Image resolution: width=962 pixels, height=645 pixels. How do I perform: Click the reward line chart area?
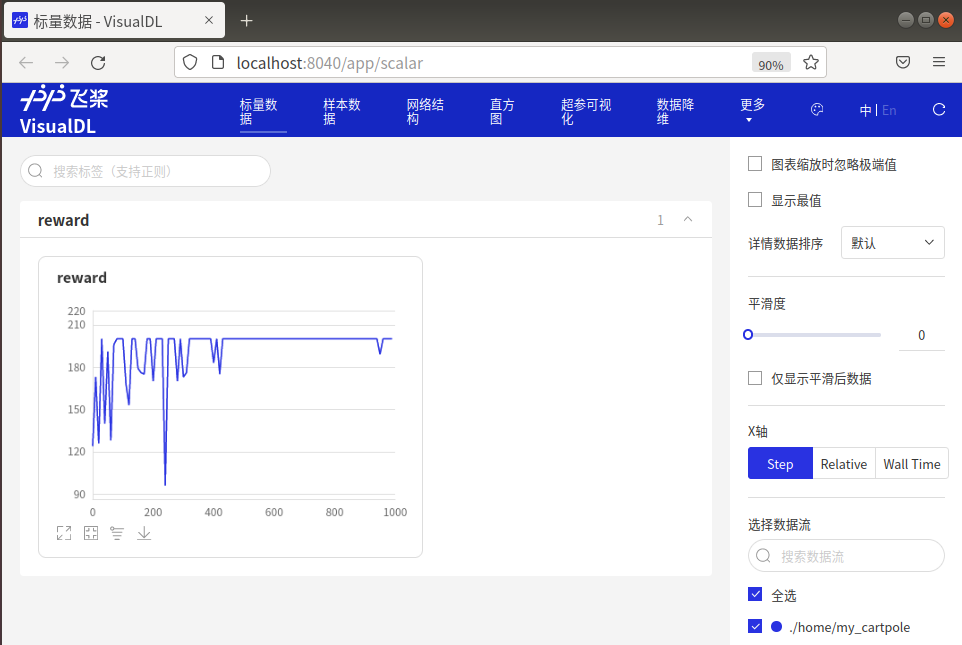pos(244,403)
